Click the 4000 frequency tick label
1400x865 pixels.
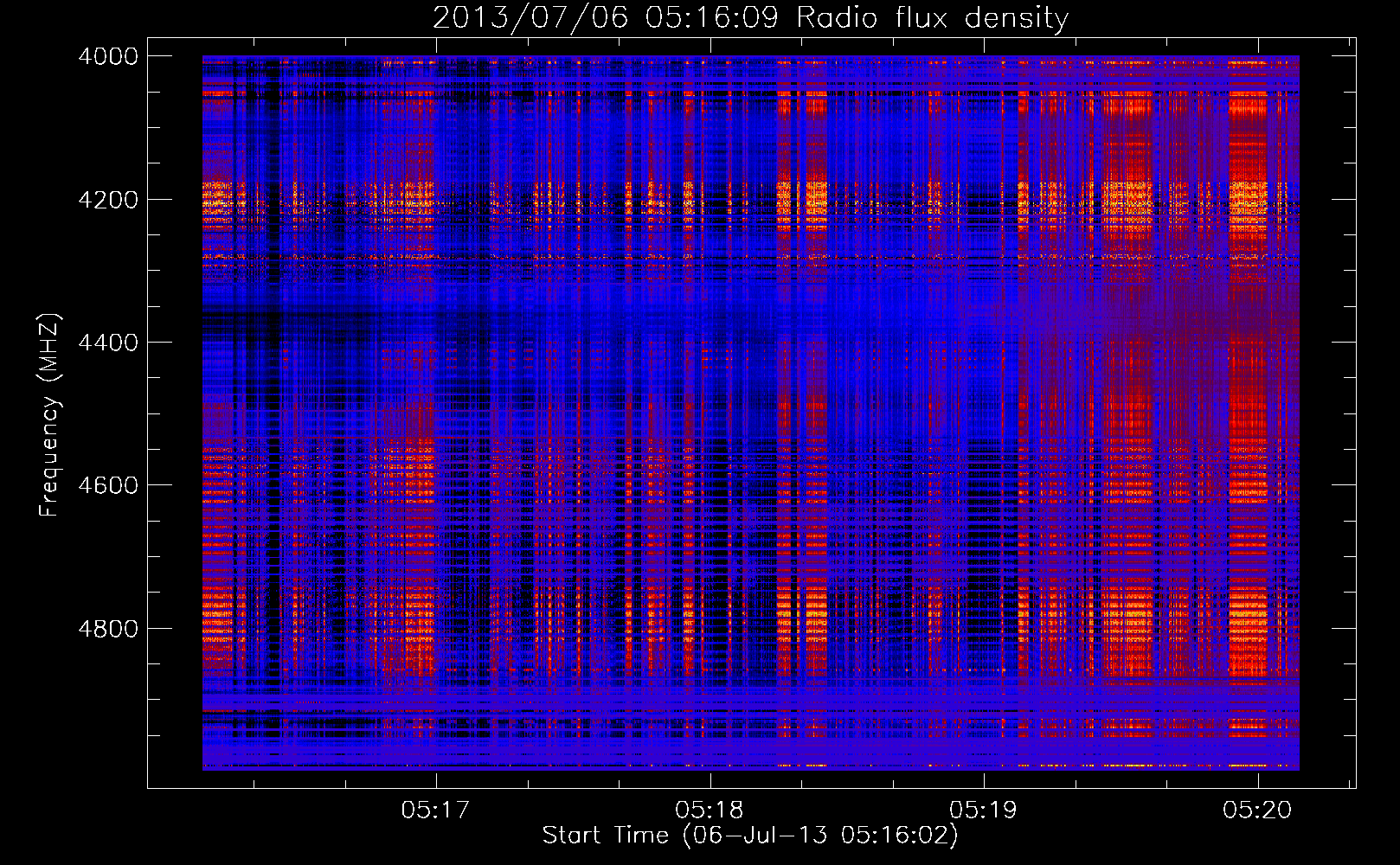point(108,56)
